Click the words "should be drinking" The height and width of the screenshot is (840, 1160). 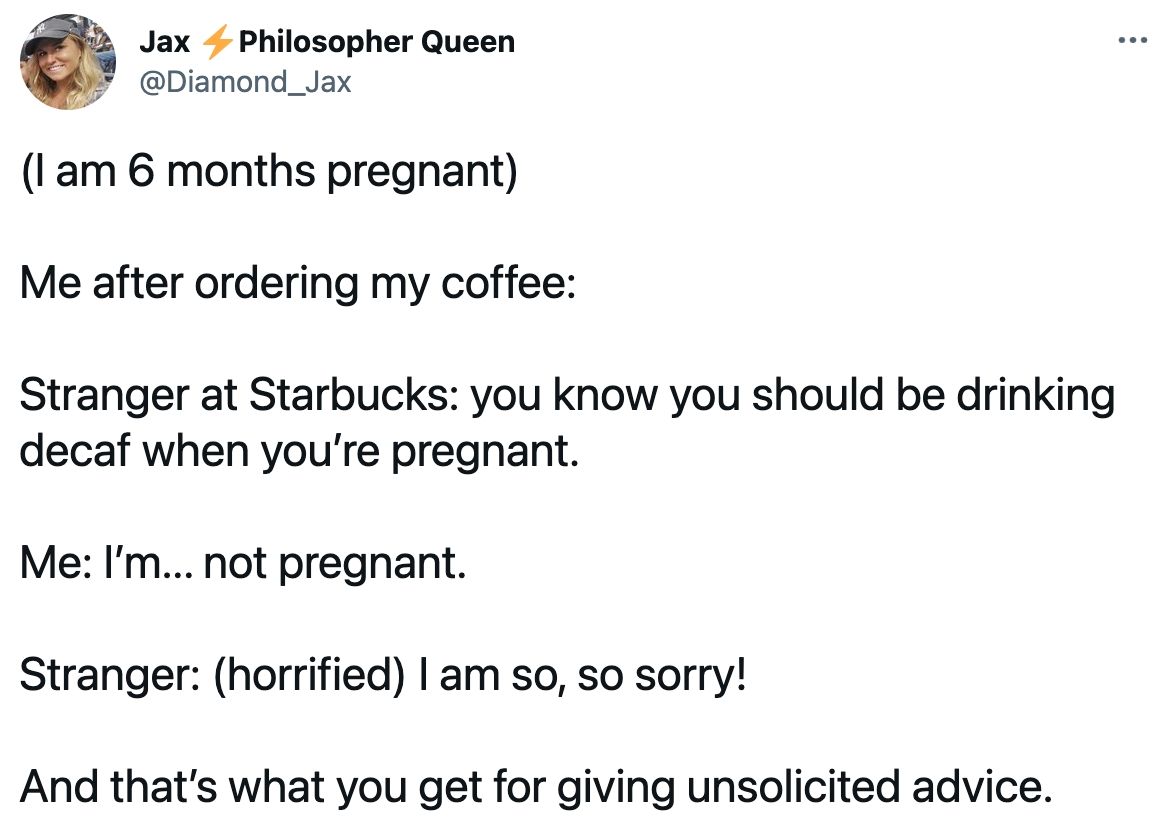934,394
